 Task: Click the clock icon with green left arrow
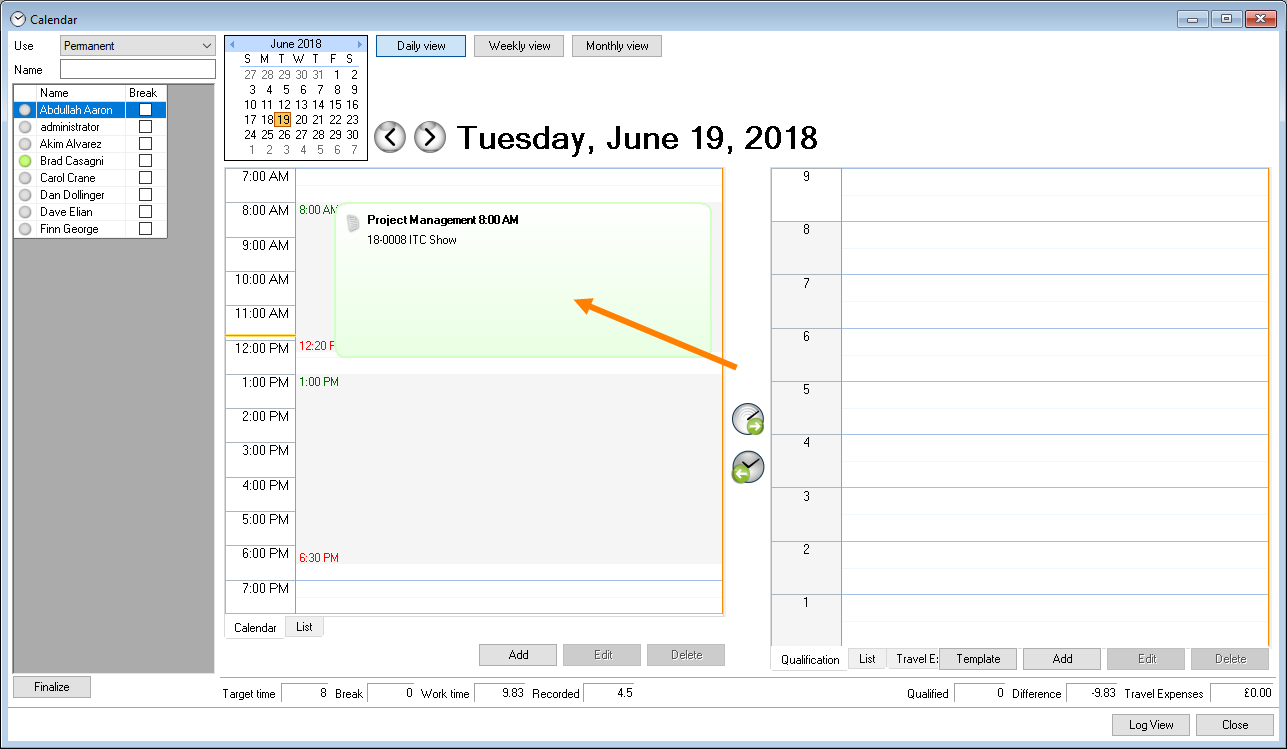(x=748, y=467)
